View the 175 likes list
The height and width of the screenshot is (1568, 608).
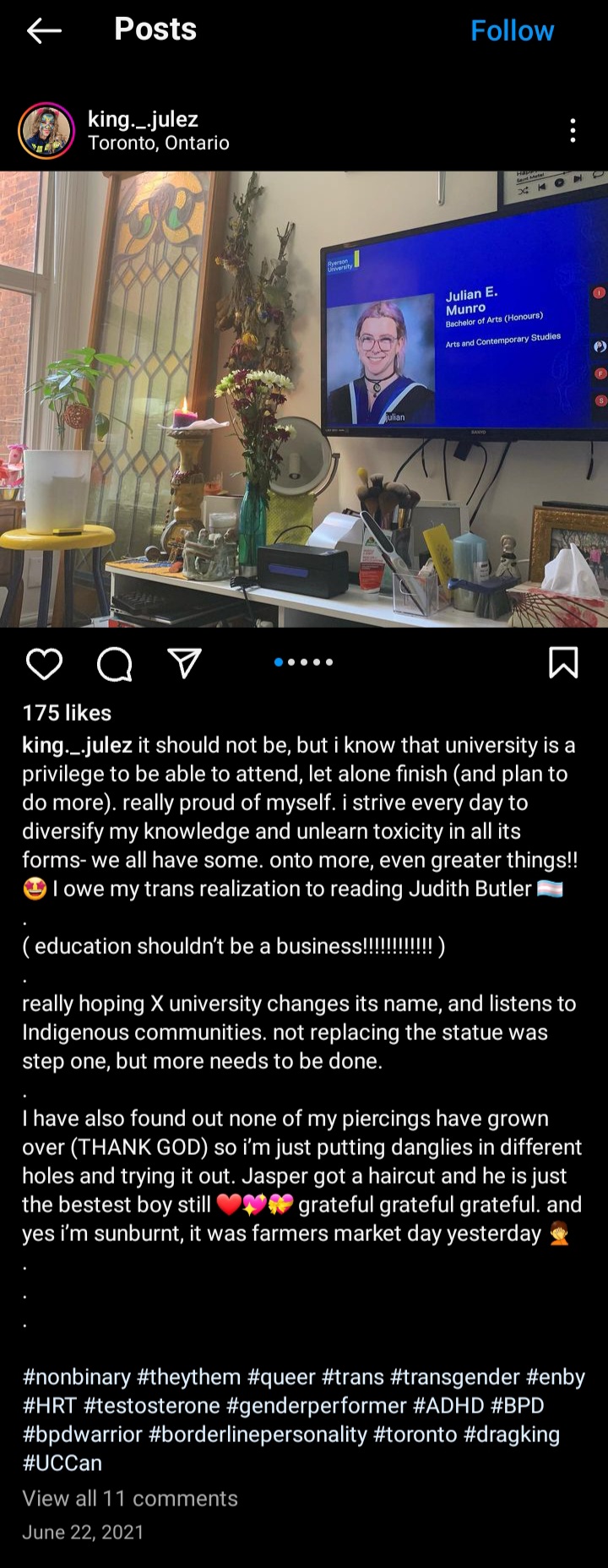67,713
